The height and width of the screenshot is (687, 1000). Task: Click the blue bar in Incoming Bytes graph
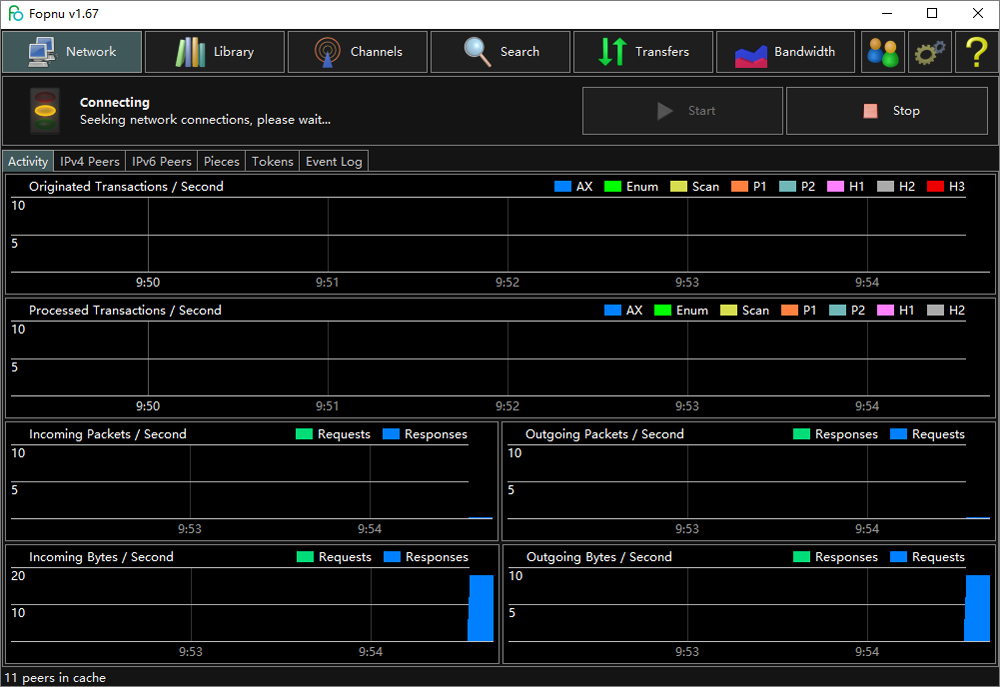[x=481, y=608]
